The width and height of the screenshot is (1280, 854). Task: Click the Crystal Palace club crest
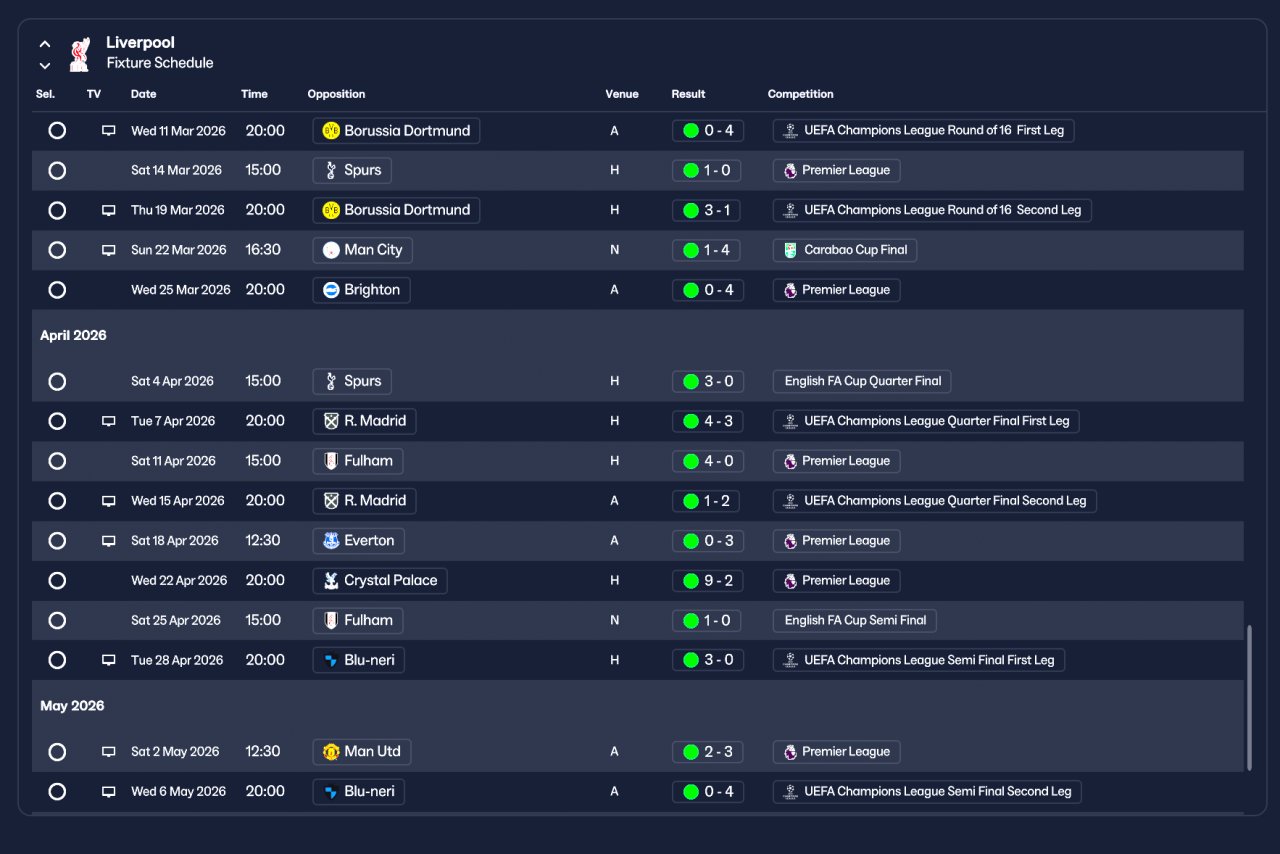pos(331,582)
